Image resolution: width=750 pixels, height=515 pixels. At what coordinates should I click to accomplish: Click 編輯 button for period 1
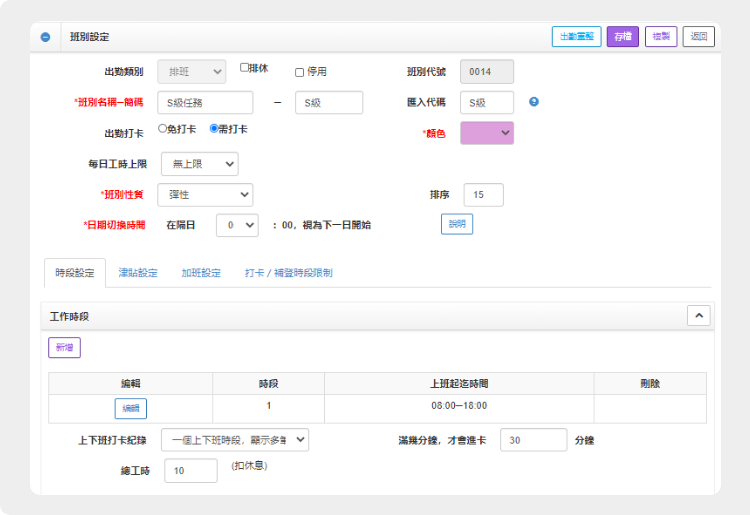pyautogui.click(x=131, y=408)
